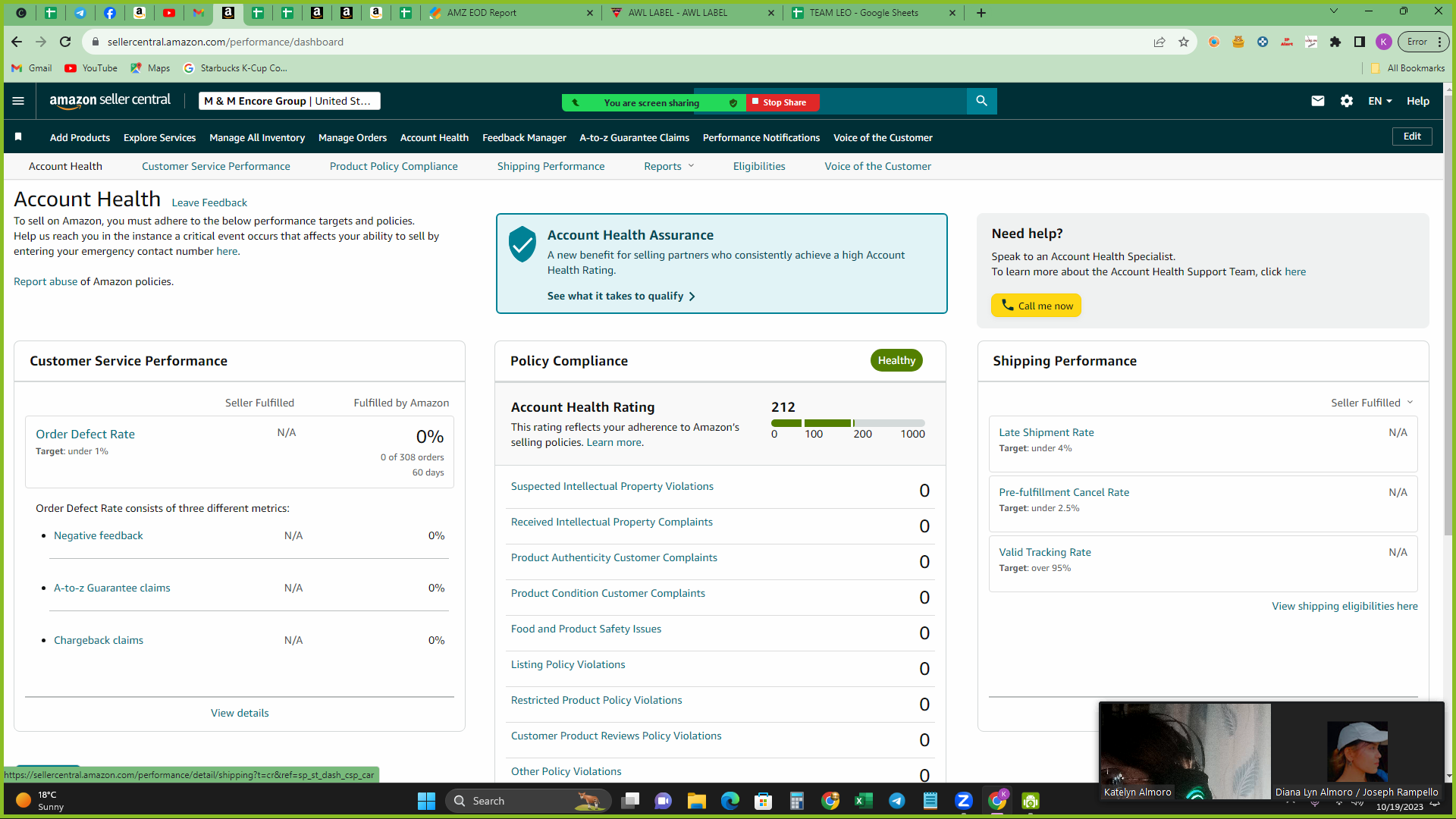Open the Seller Fulfilled dropdown in Shipping Performance

point(1372,403)
